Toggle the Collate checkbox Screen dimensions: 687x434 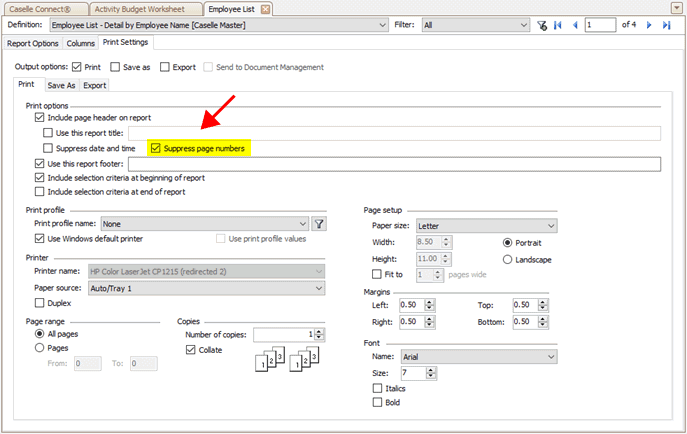[191, 350]
